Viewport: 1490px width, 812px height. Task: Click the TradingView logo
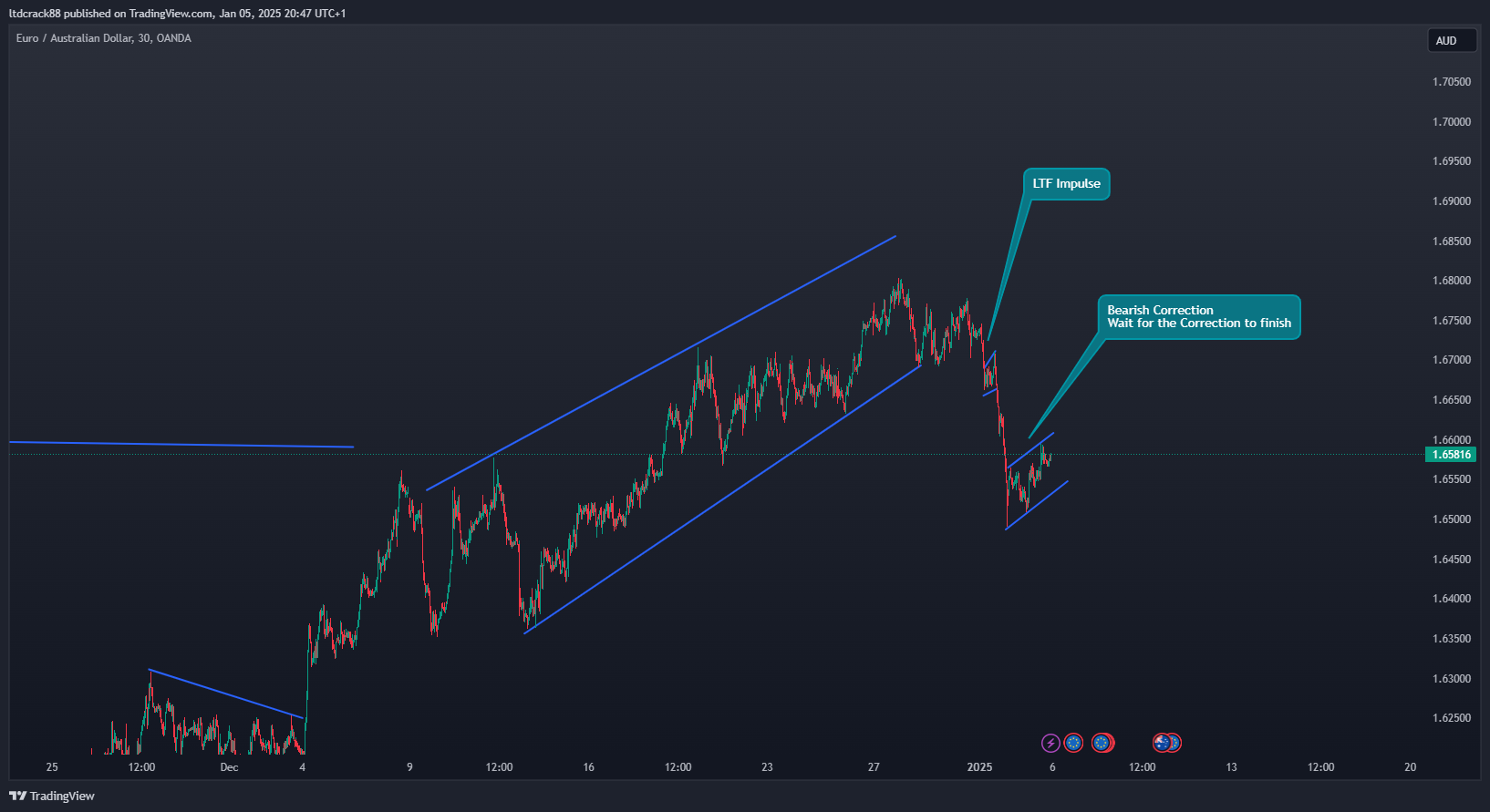(52, 796)
